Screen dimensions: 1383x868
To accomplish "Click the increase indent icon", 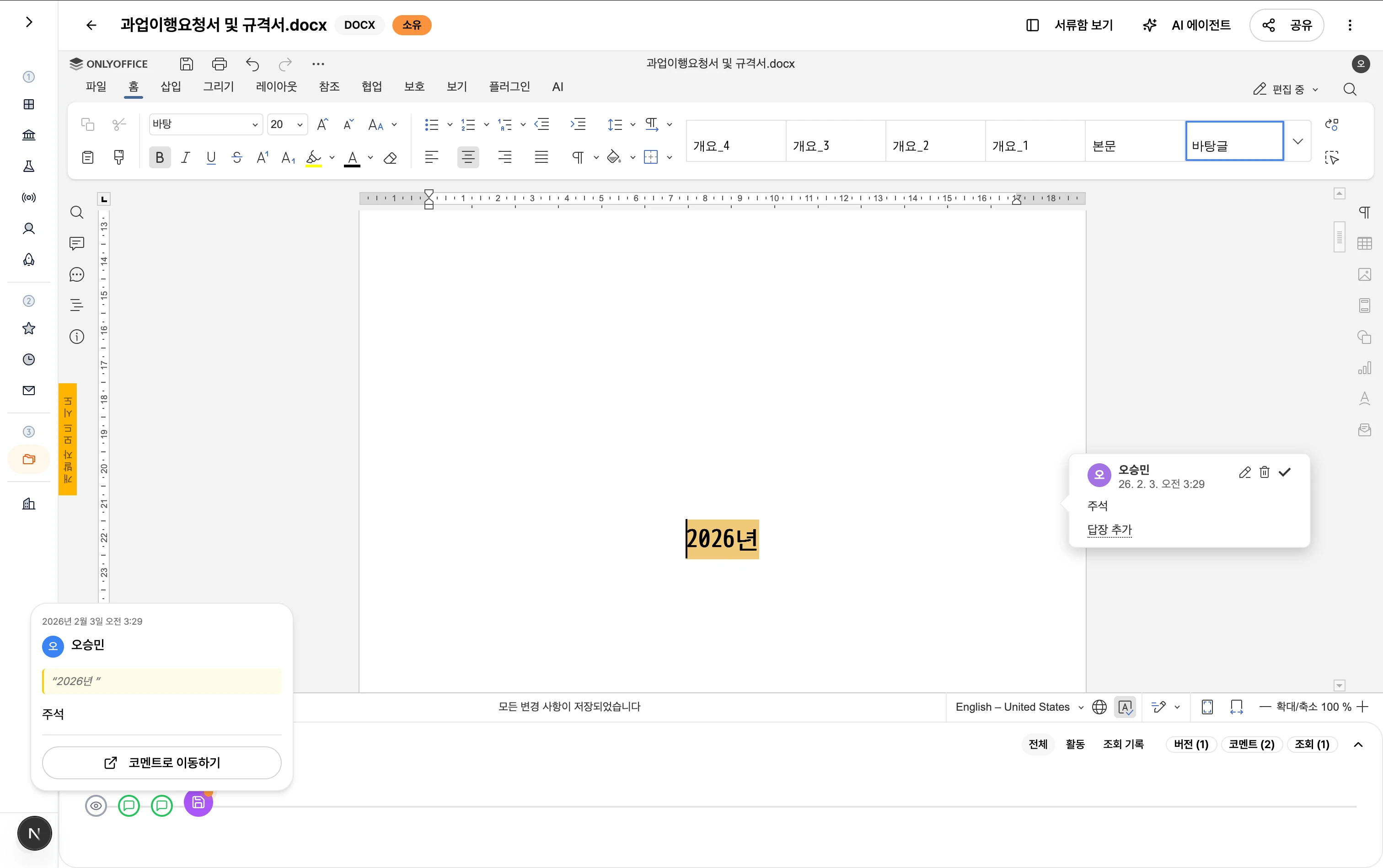I will [x=578, y=124].
